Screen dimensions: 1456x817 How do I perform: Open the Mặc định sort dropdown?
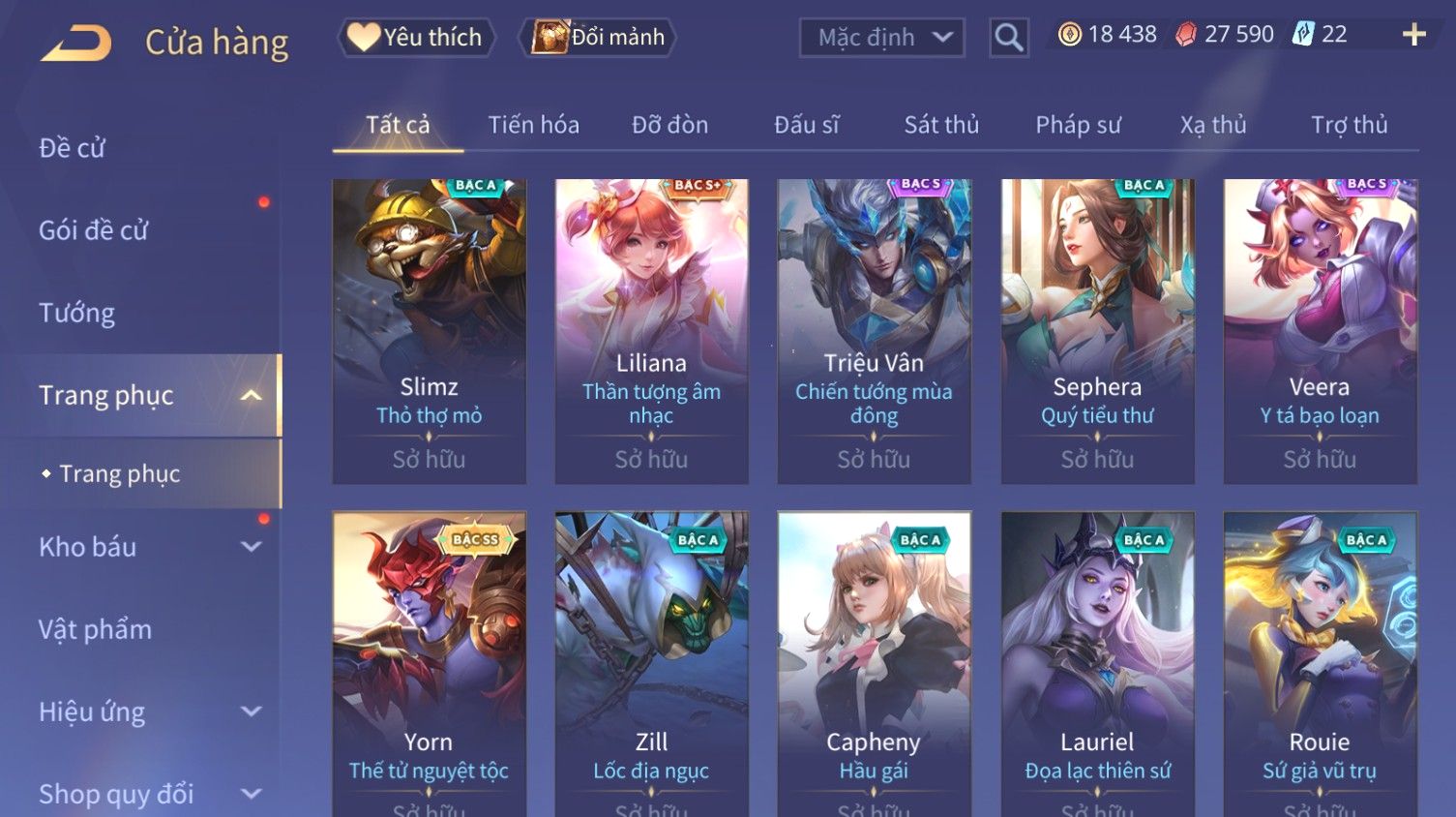(x=882, y=38)
